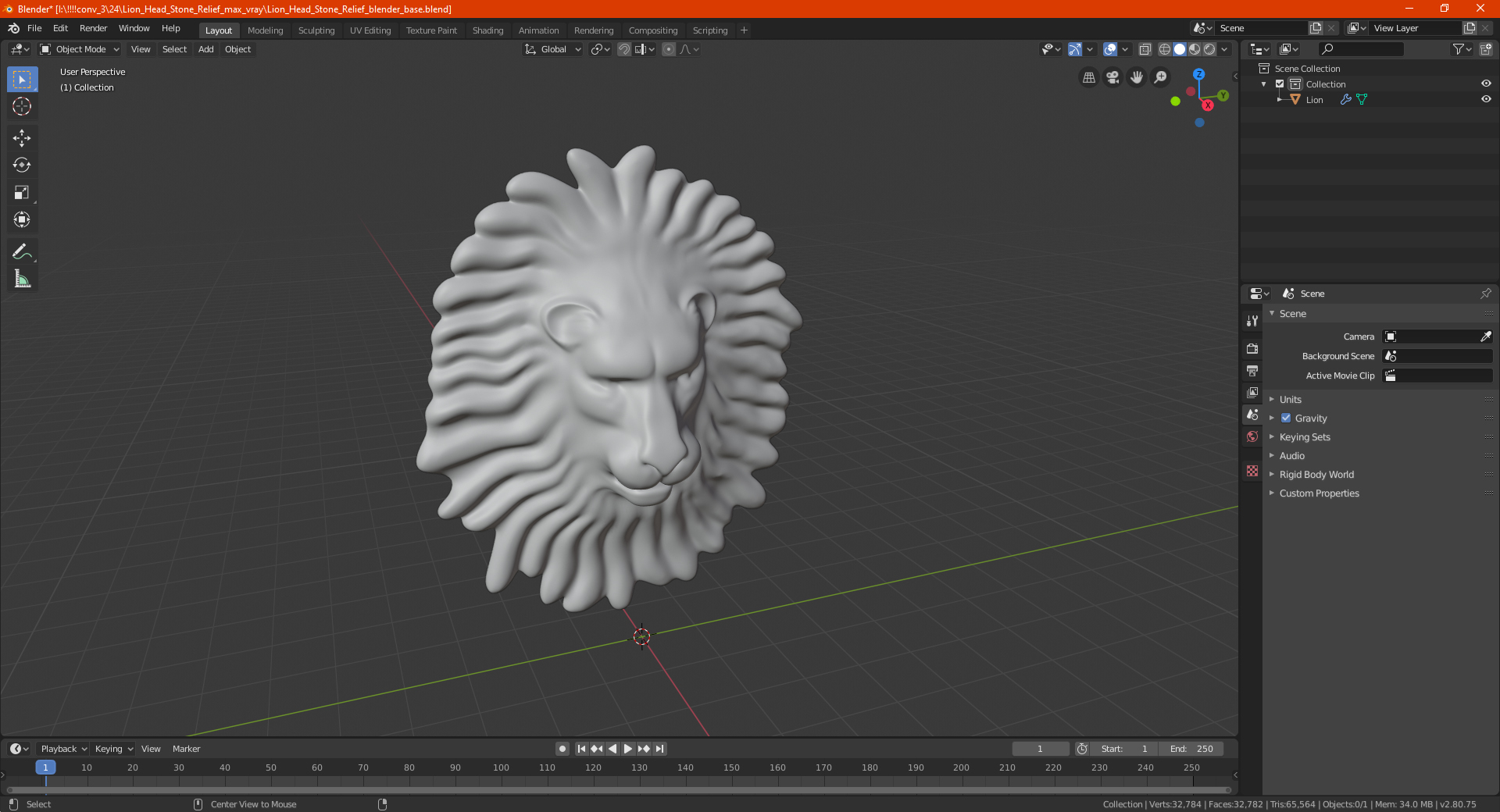Activate the 3D Cursor tool
Viewport: 1500px width, 812px height.
pos(22,106)
